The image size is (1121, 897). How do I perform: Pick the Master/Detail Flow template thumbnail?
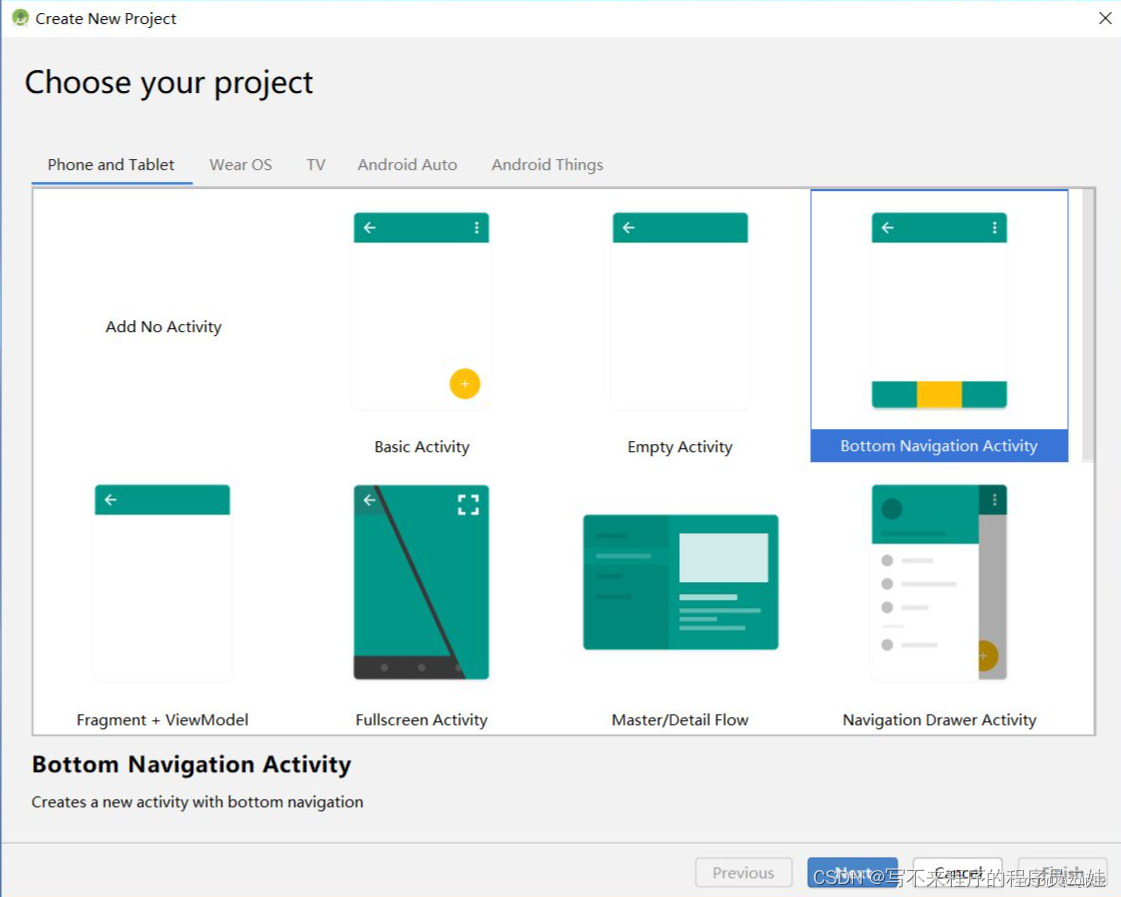[681, 582]
